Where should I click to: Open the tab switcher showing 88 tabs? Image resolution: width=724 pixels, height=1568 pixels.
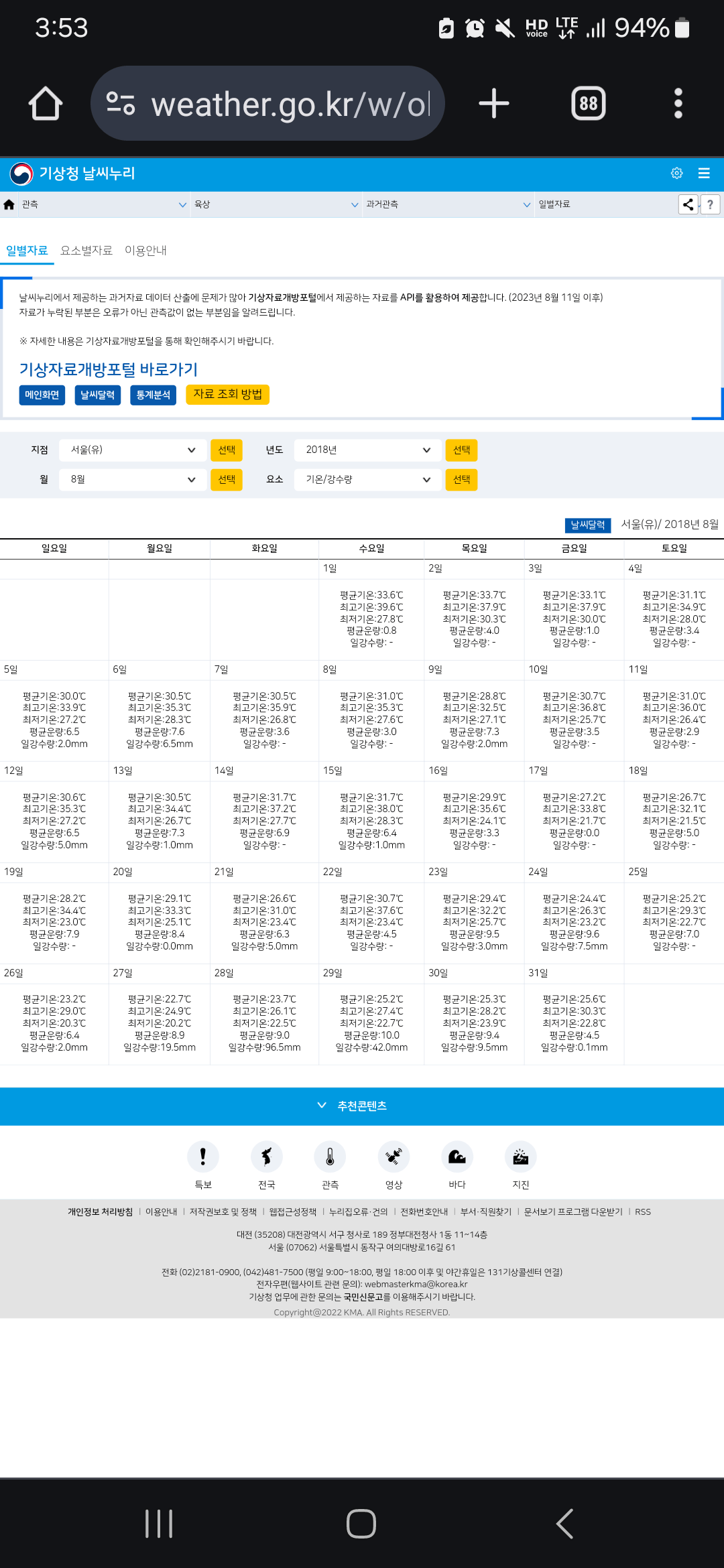[588, 104]
